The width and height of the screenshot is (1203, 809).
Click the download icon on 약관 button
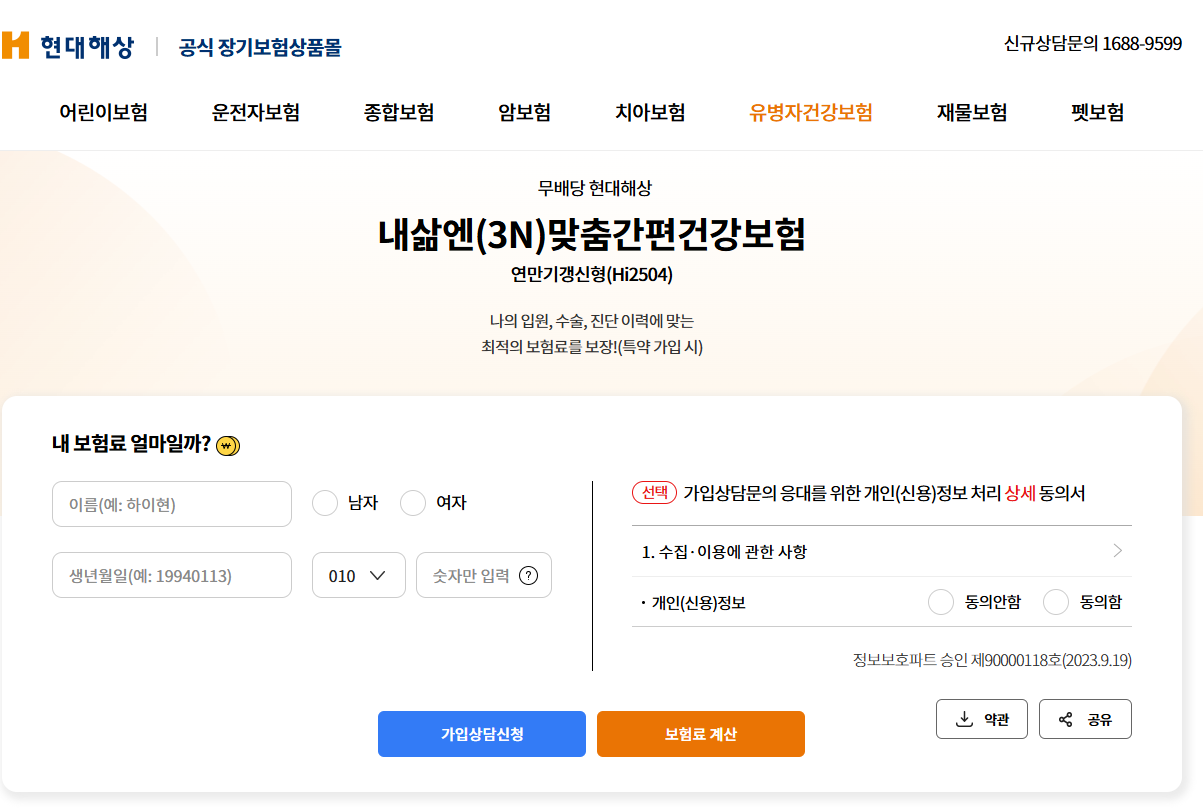tap(965, 719)
